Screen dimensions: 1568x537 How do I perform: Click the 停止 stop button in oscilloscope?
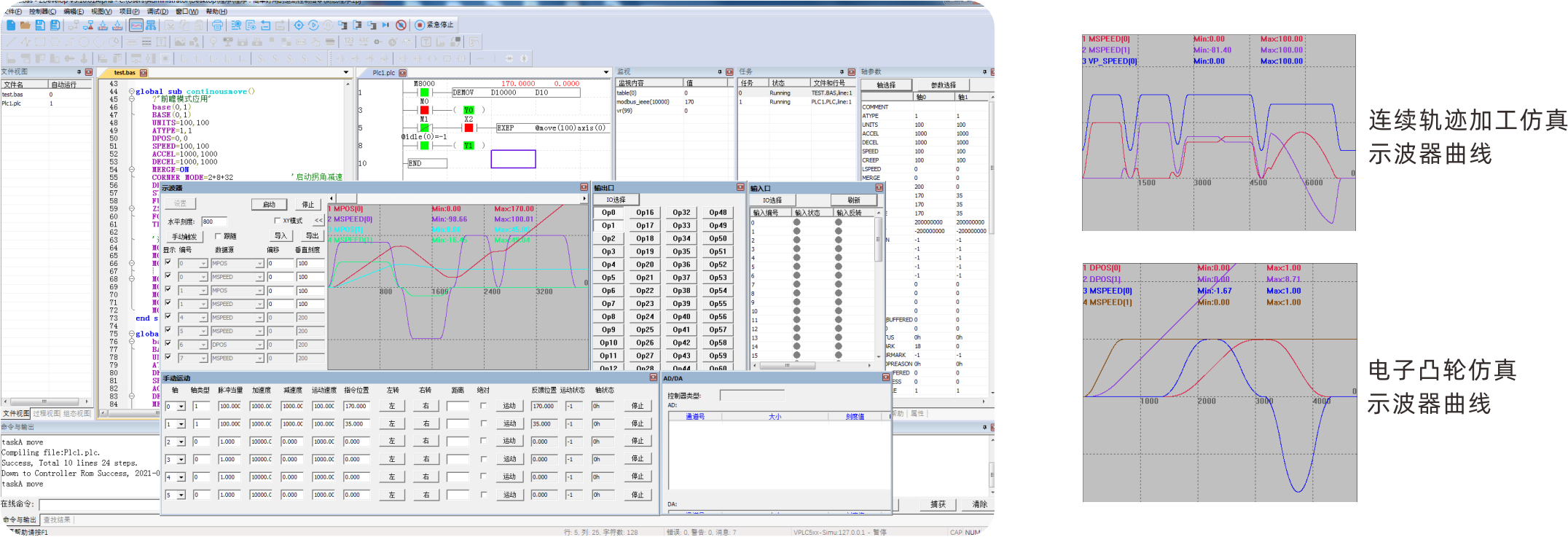click(308, 205)
